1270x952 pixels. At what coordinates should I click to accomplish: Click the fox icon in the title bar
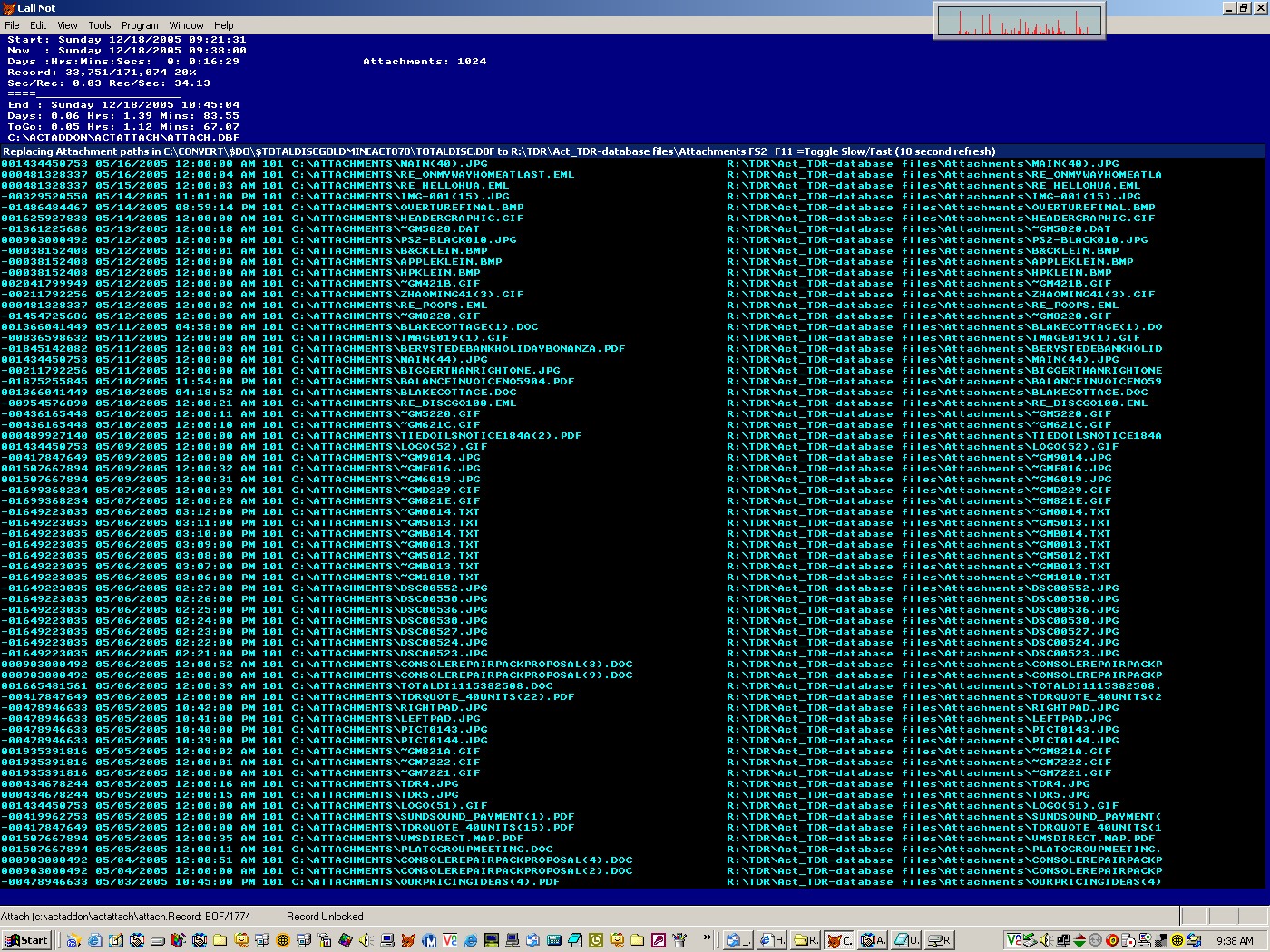click(x=8, y=8)
